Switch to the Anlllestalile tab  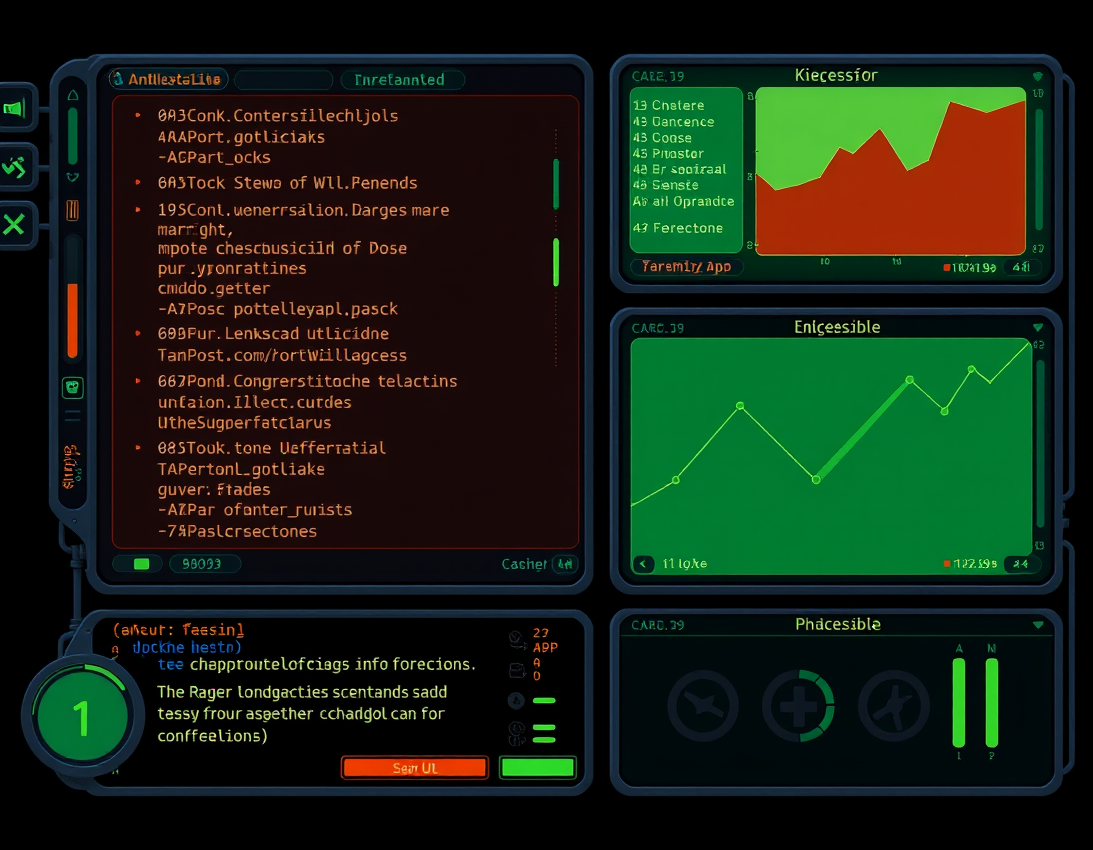[x=168, y=79]
